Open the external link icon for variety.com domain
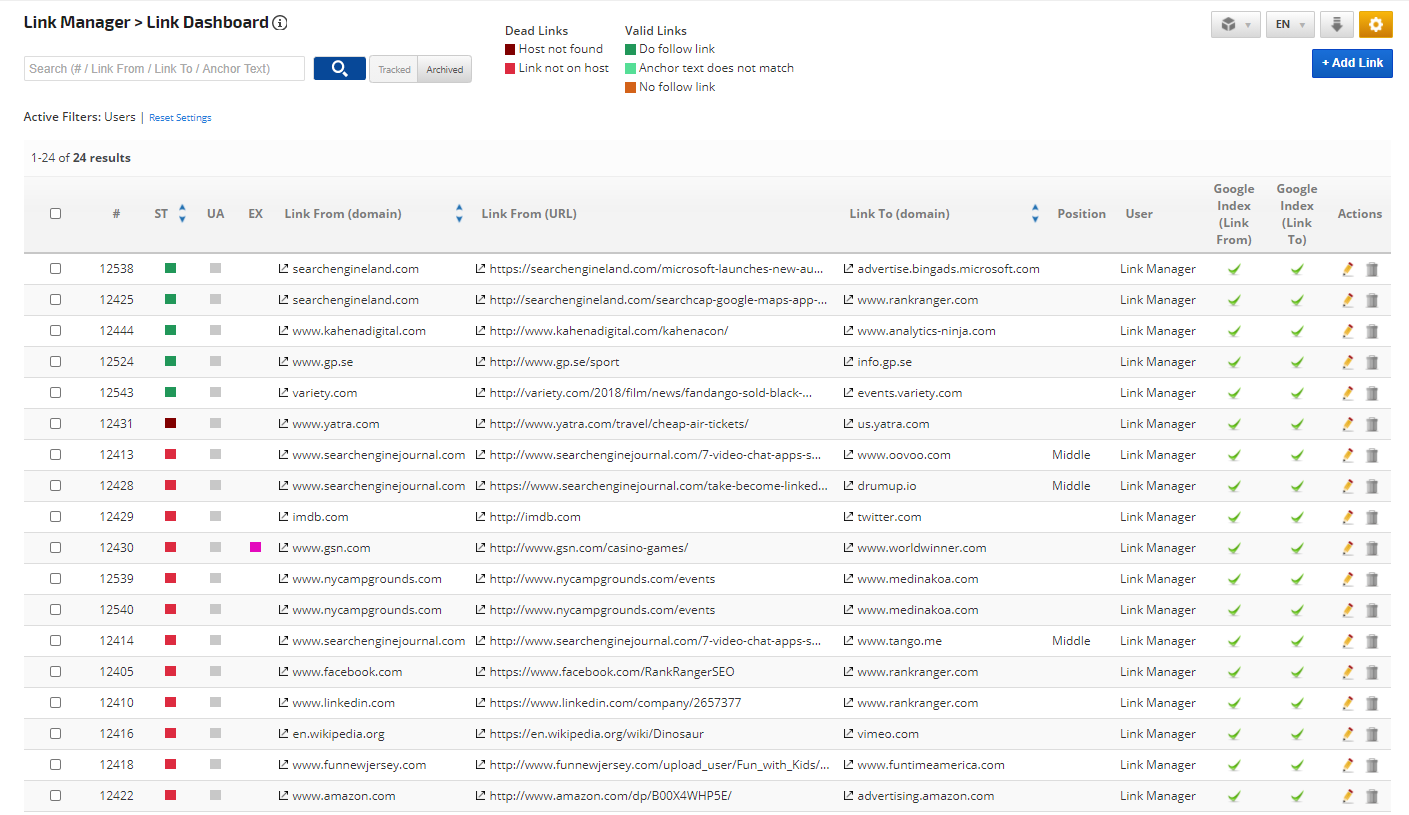The width and height of the screenshot is (1409, 815). [283, 393]
